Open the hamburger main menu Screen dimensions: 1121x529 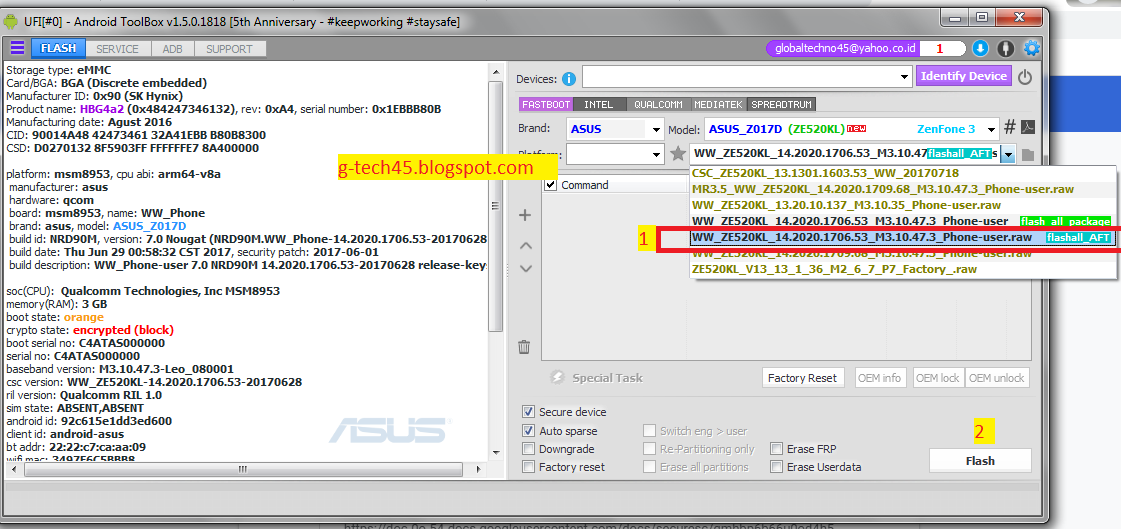coord(18,49)
